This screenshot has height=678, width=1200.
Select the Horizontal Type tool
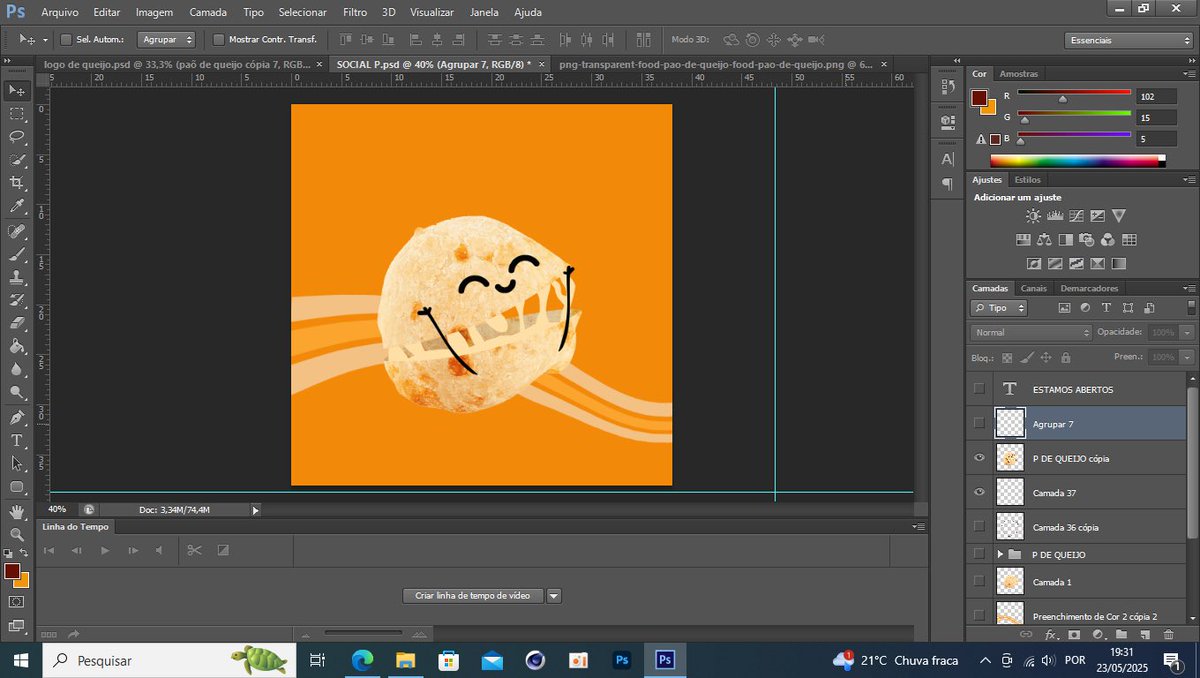[17, 440]
